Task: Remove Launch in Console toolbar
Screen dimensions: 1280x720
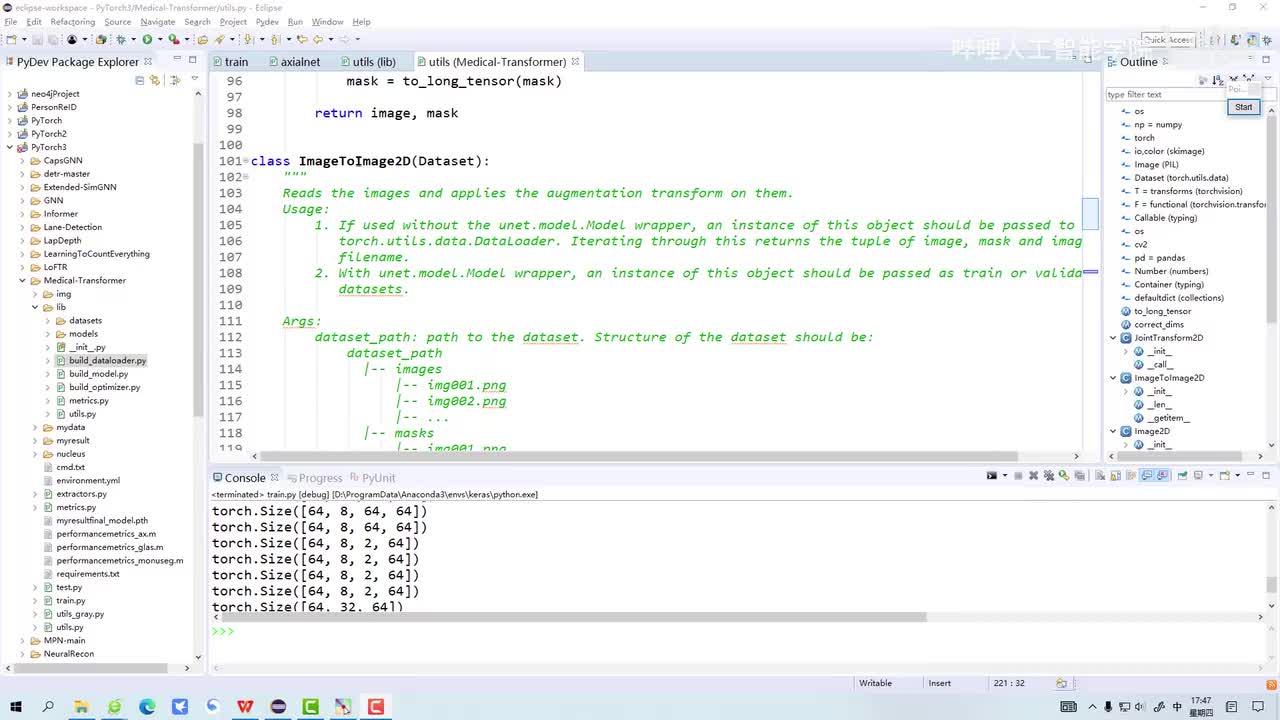Action: 1033,476
